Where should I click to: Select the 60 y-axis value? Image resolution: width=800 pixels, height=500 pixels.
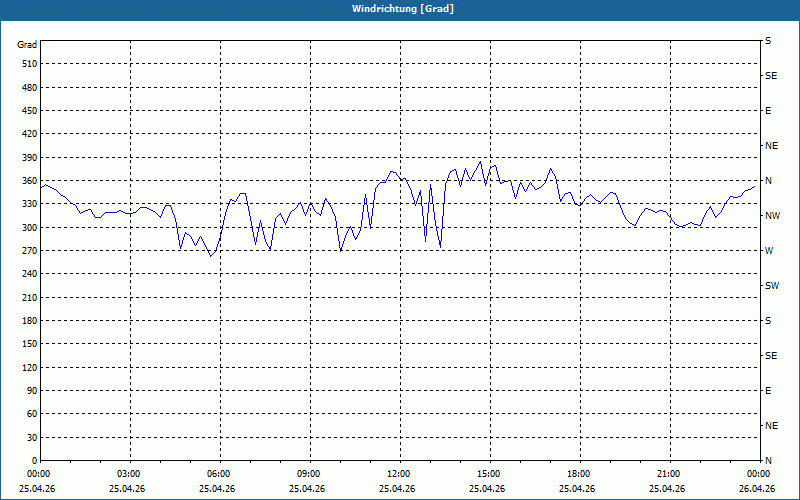[x=32, y=414]
